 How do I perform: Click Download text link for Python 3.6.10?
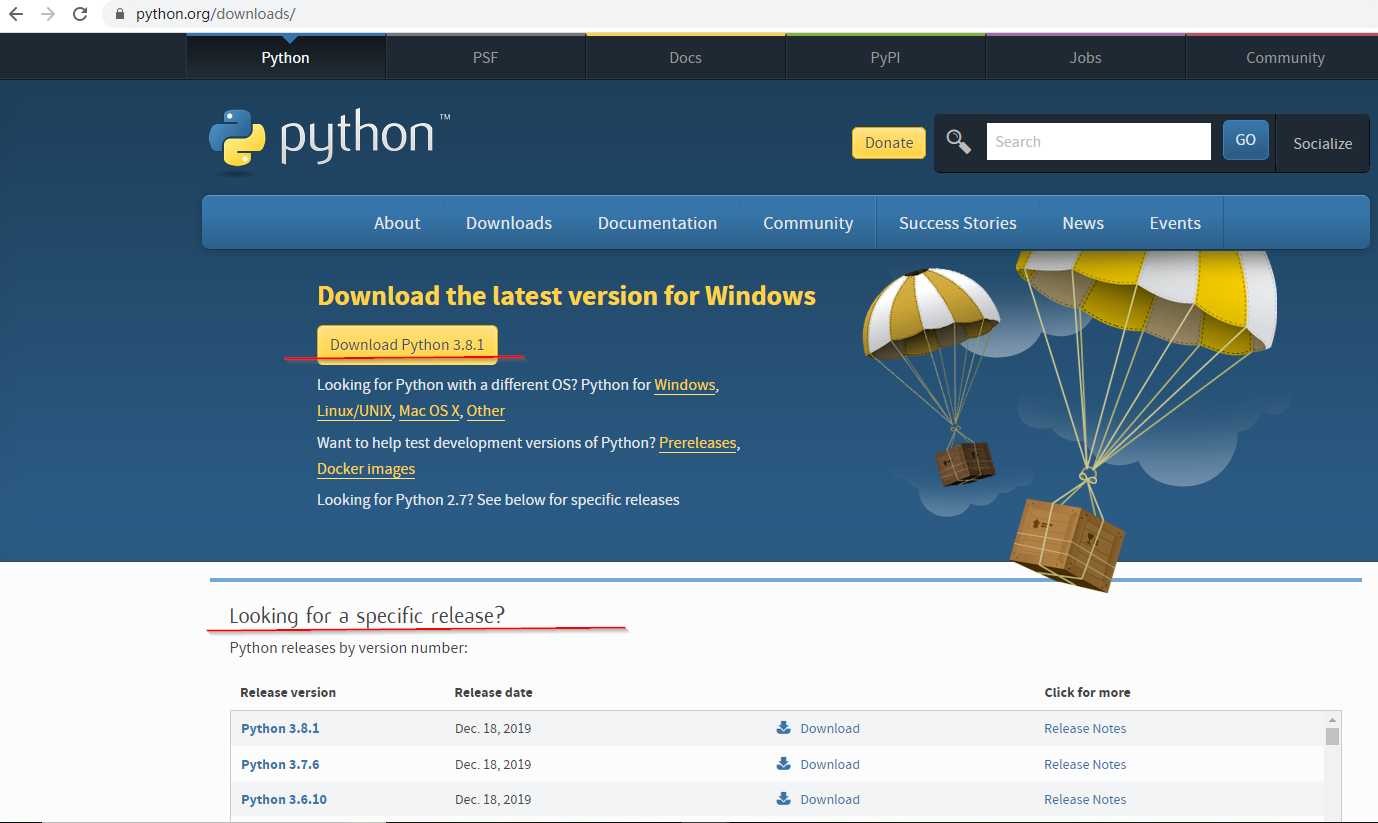[830, 799]
